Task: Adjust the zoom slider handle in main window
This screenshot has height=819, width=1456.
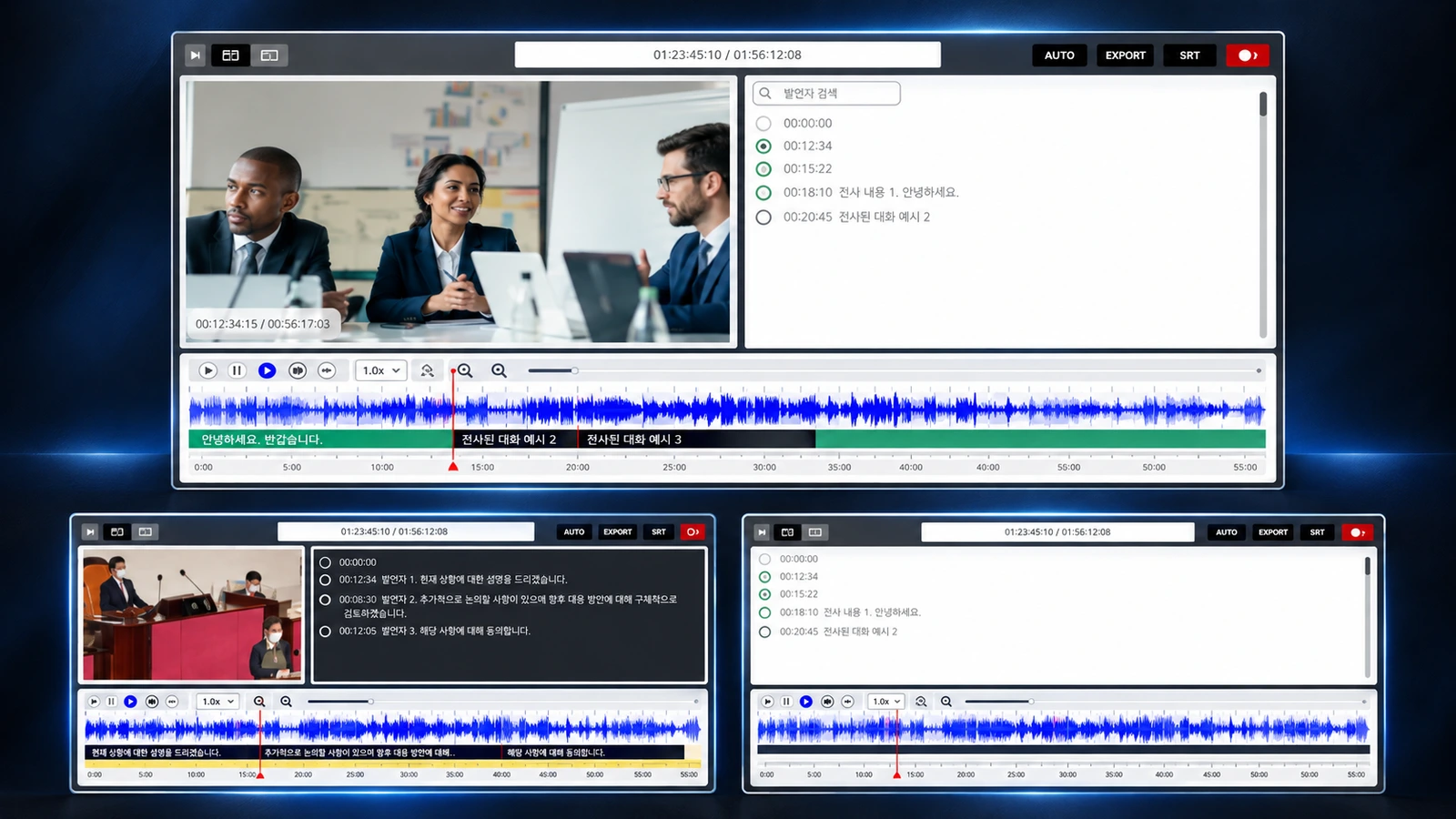Action: click(574, 370)
